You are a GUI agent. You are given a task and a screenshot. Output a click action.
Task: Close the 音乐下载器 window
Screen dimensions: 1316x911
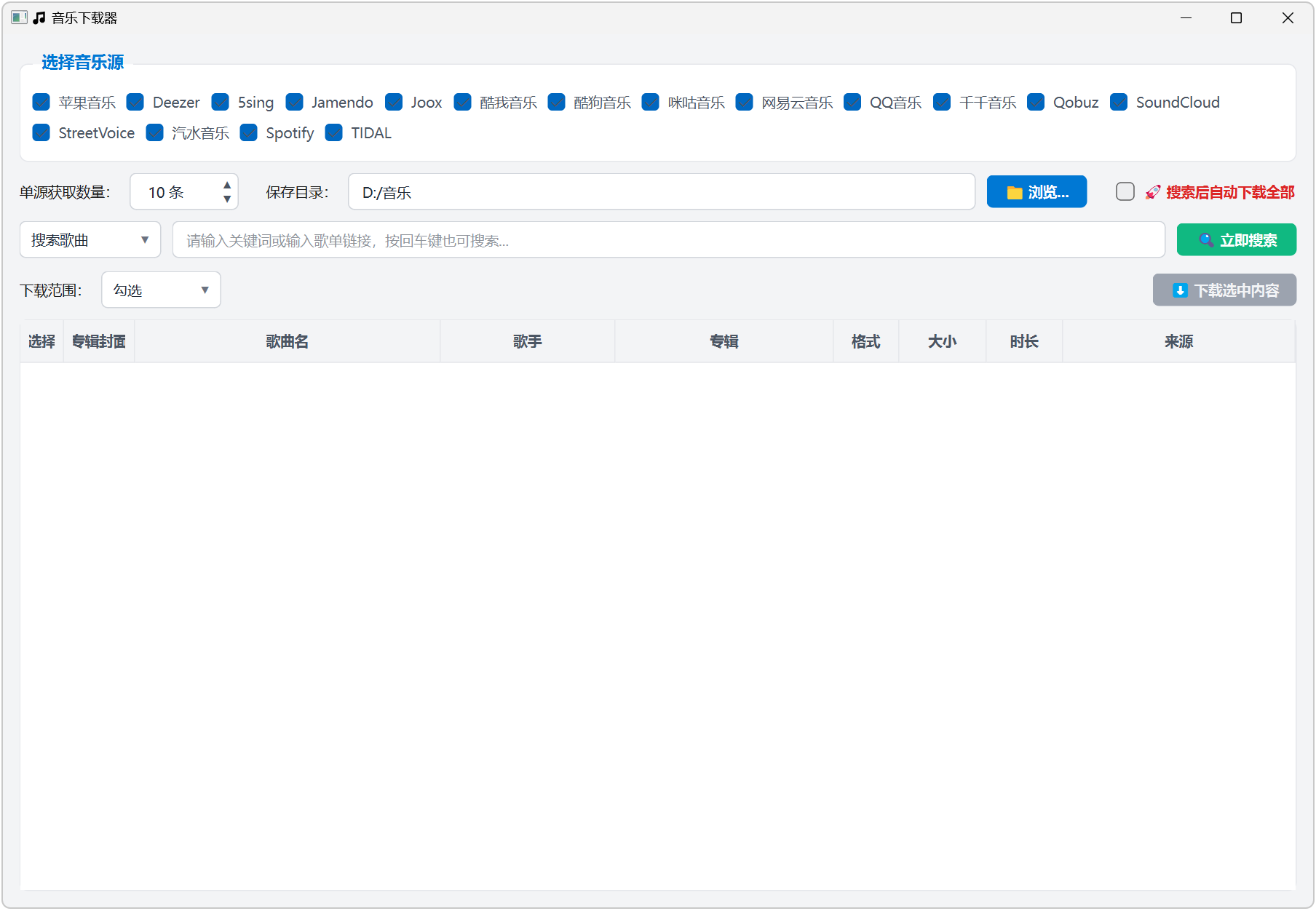pyautogui.click(x=1288, y=17)
